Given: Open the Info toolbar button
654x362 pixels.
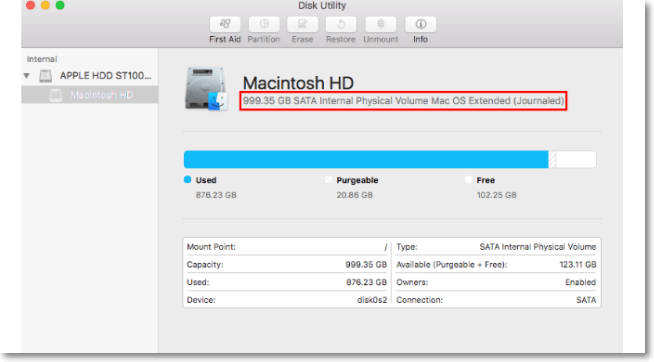Looking at the screenshot, I should 420,24.
